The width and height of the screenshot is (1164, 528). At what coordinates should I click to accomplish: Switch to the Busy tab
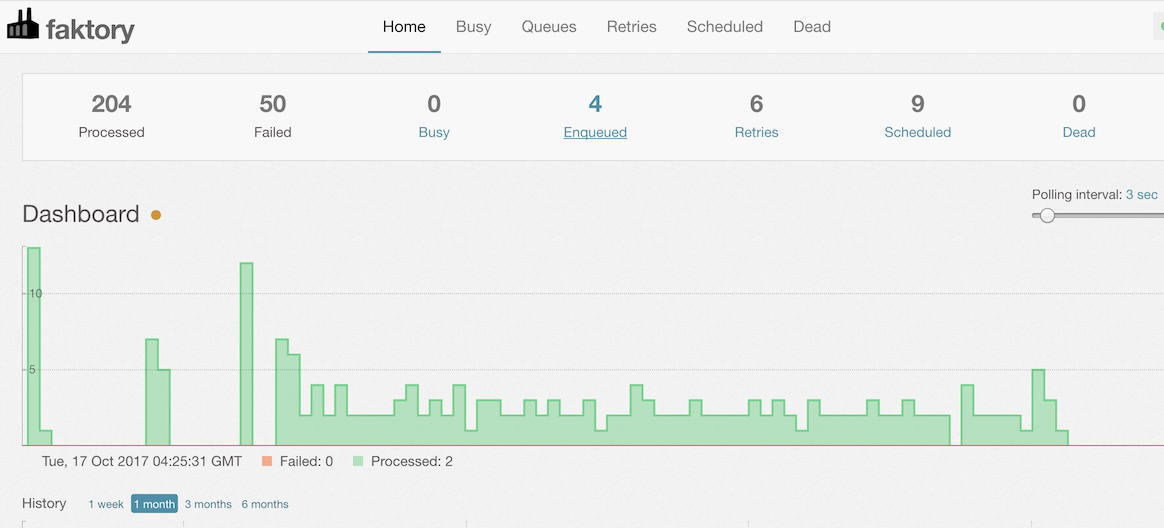(x=473, y=27)
